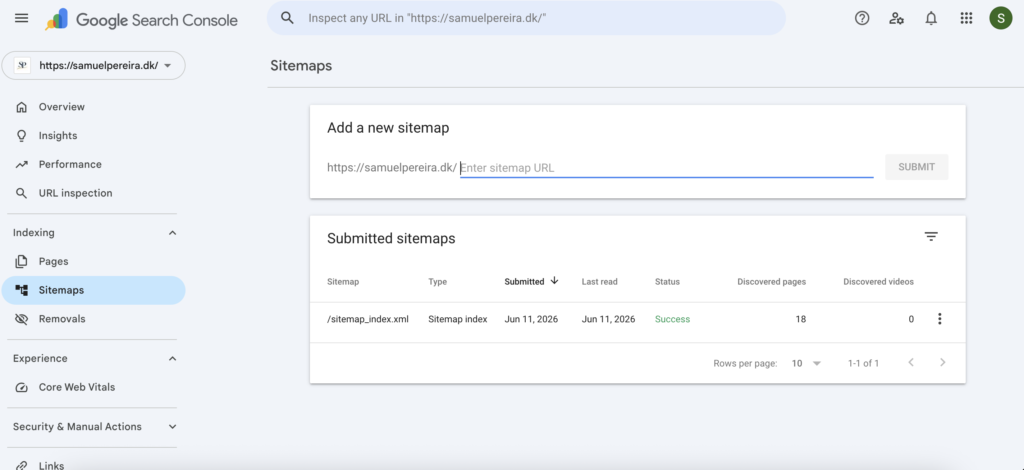Viewport: 1024px width, 470px height.
Task: Click the Sitemap column header
Action: click(343, 281)
